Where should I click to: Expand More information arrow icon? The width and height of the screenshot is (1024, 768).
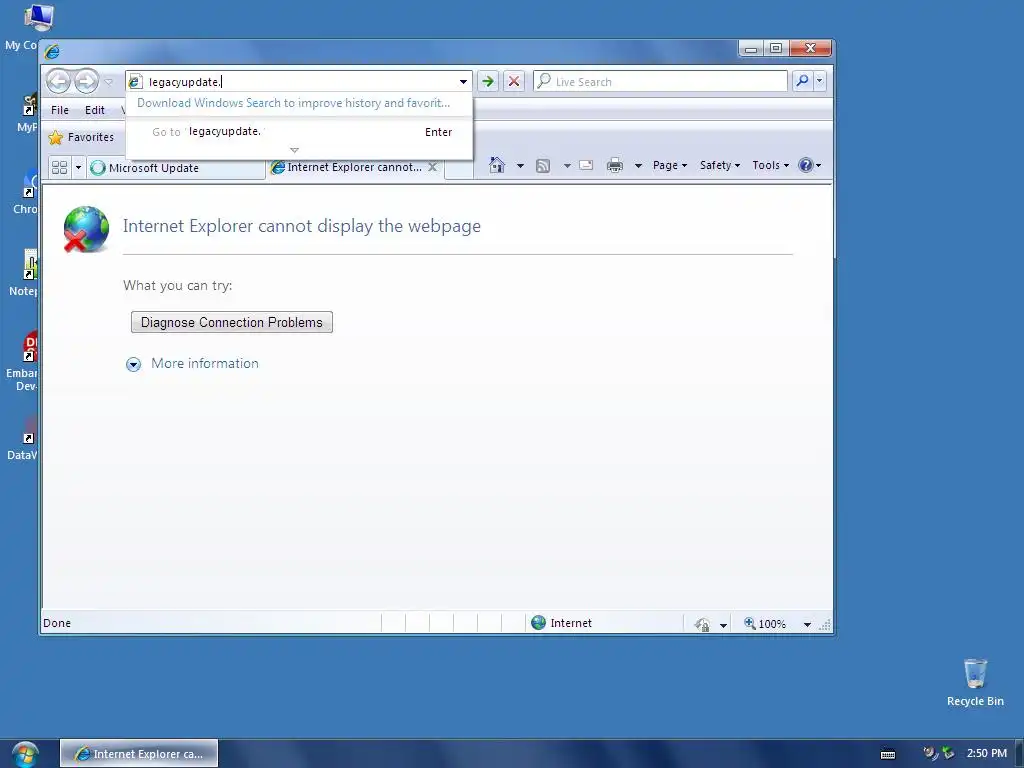coord(133,364)
